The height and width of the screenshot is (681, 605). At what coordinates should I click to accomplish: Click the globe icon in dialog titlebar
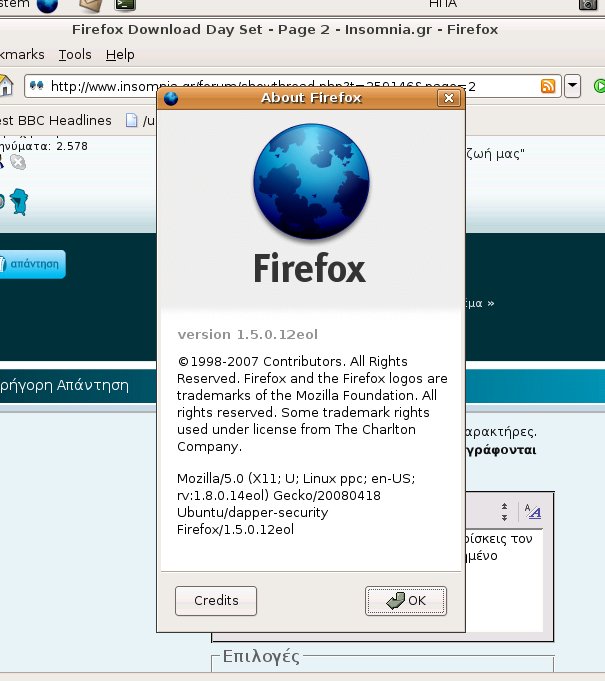click(171, 99)
